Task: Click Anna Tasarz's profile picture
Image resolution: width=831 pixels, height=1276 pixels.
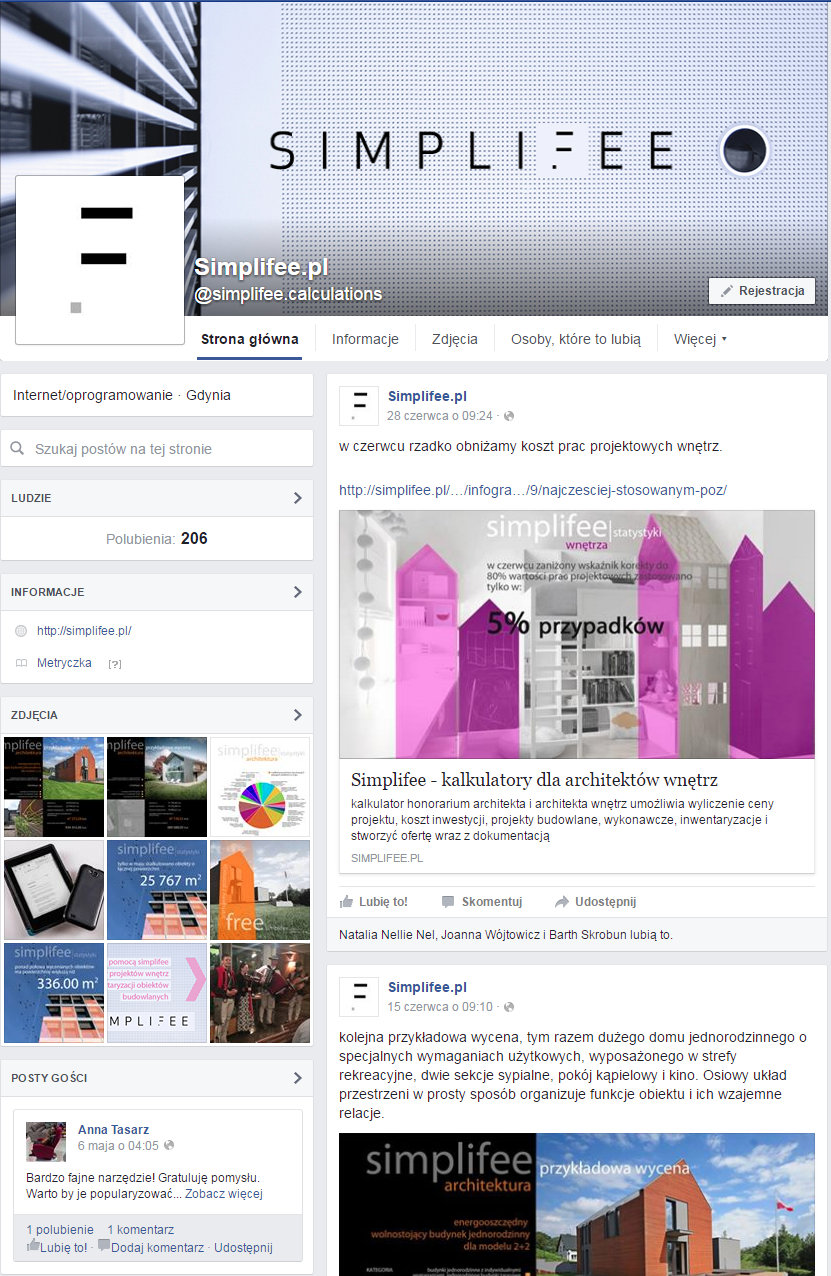Action: click(46, 1141)
